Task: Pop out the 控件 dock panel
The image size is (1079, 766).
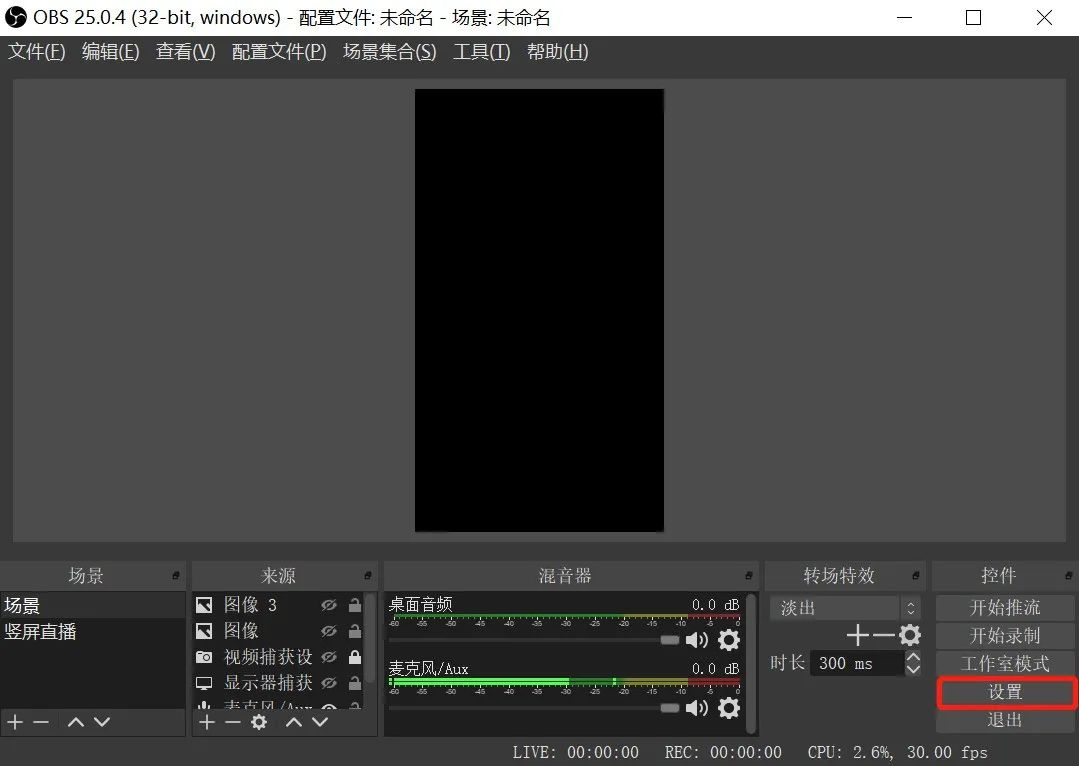Action: click(1069, 575)
